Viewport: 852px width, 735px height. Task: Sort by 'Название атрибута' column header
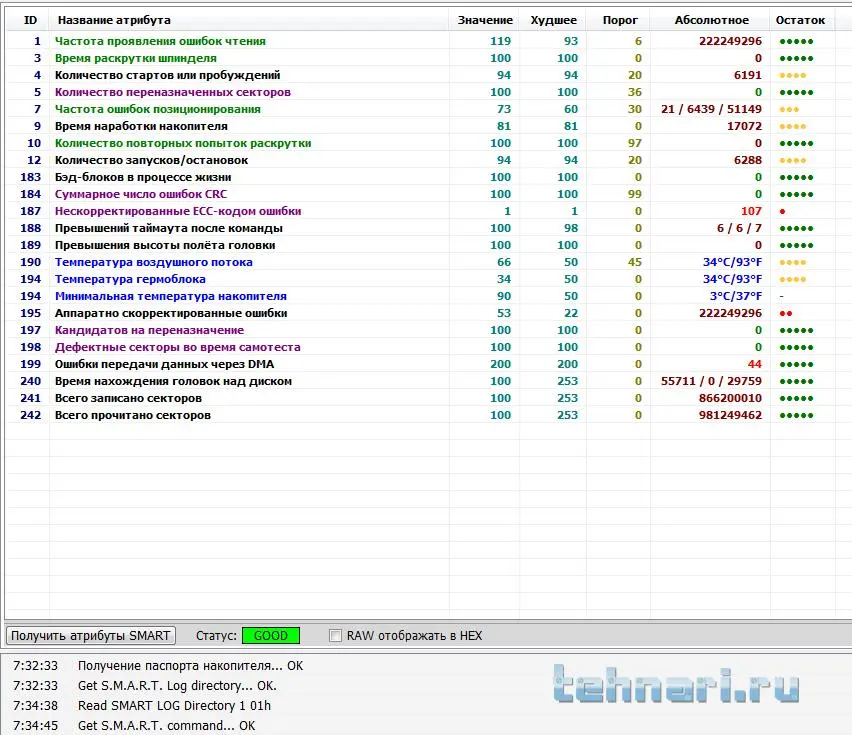114,20
